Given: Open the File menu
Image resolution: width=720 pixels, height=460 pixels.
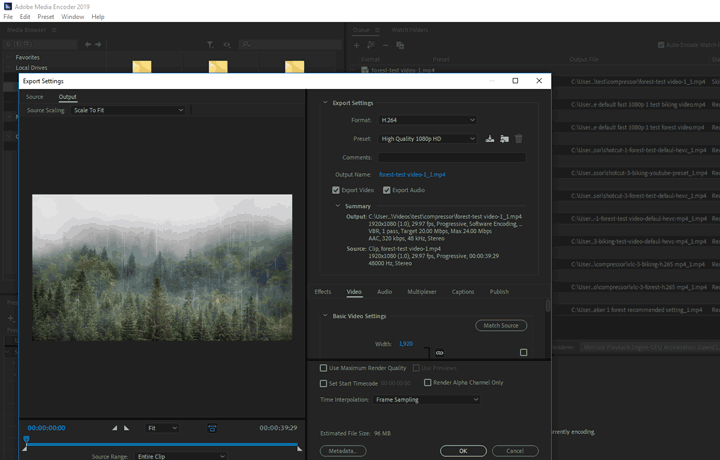Looking at the screenshot, I should pos(8,17).
